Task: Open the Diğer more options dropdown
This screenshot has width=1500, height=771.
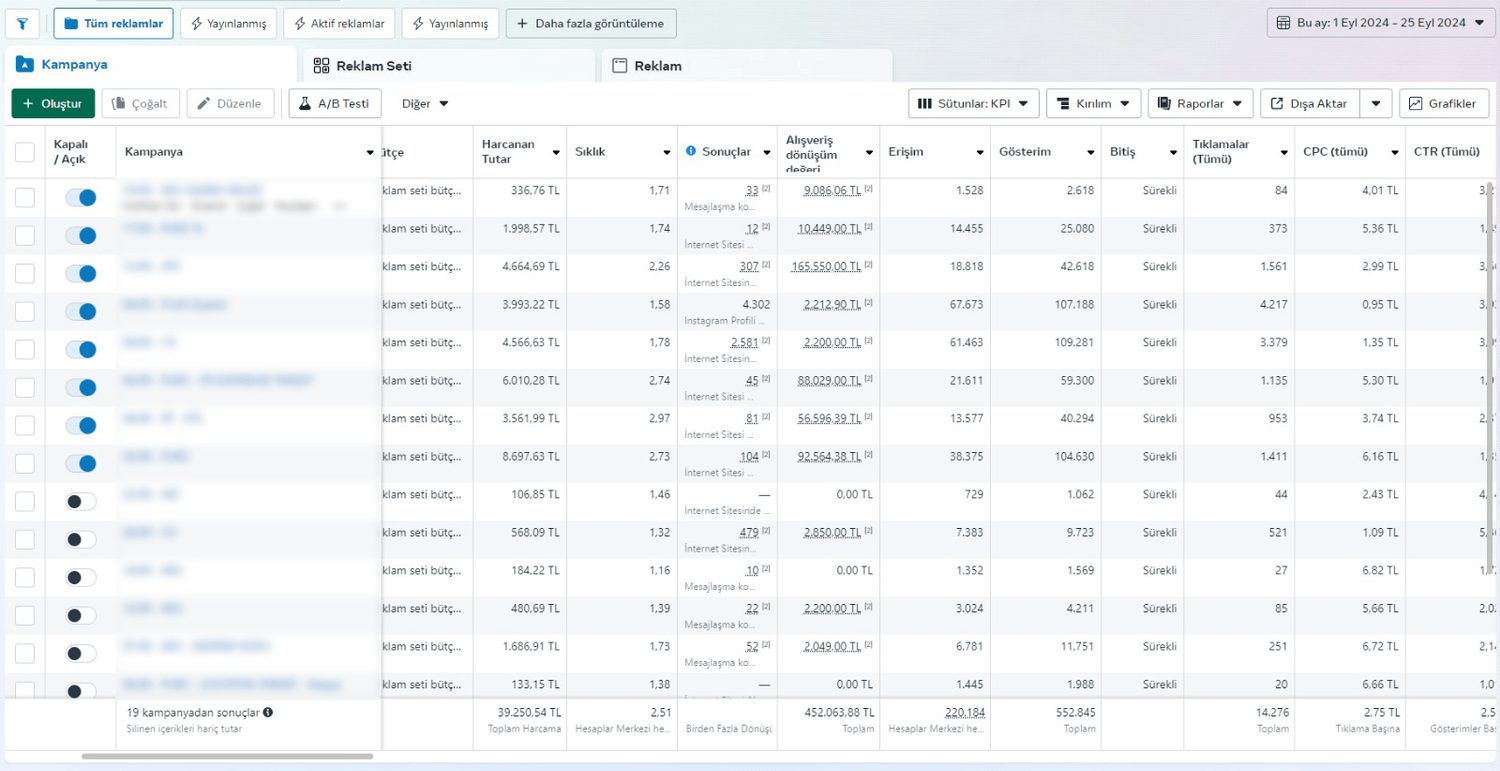Action: pos(425,103)
